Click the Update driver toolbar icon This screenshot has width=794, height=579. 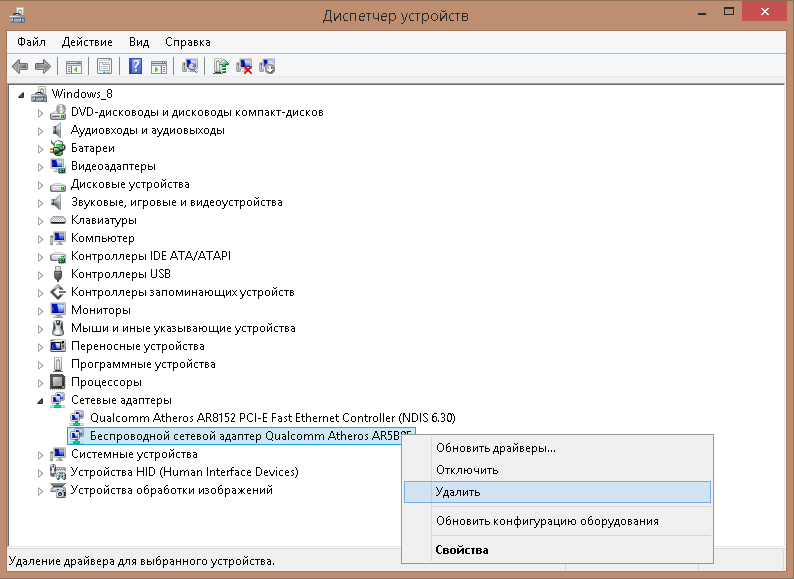click(x=221, y=66)
